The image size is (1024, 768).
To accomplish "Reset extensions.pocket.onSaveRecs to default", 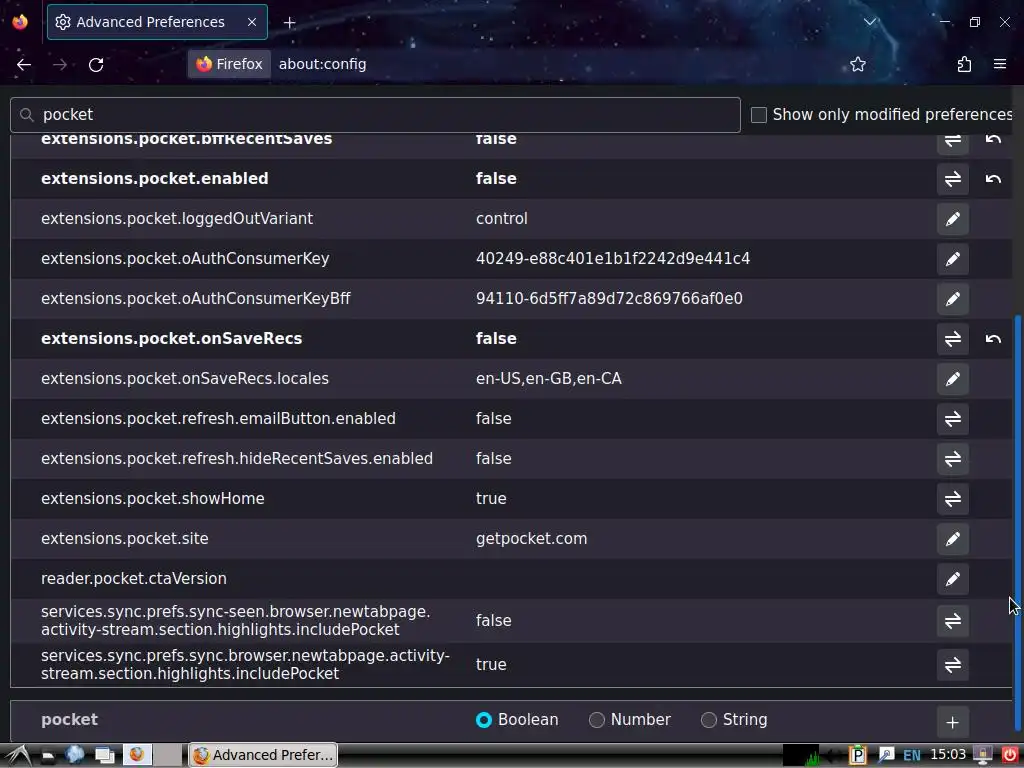I will pos(993,338).
